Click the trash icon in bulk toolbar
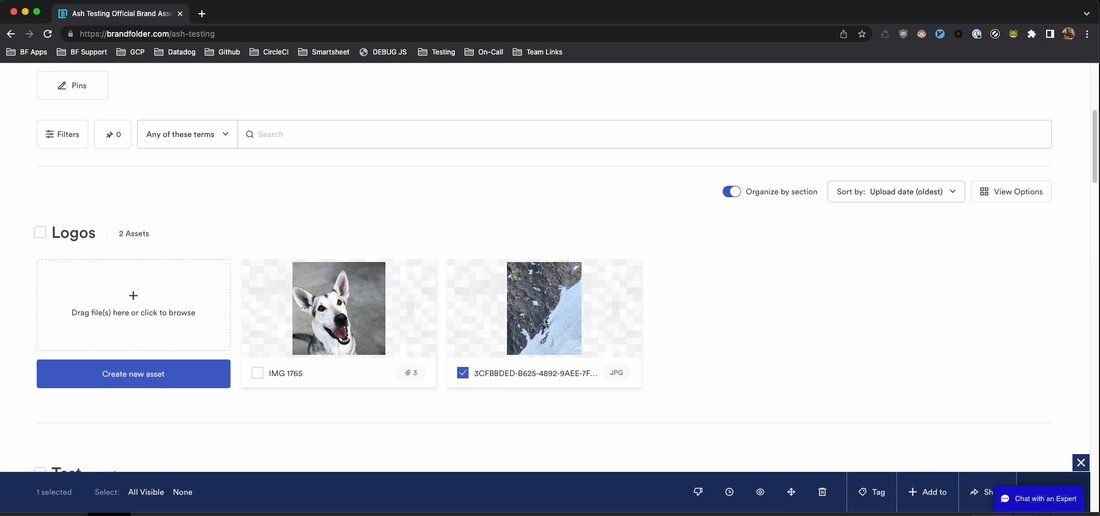Screen dimensions: 1100x516 (x=822, y=492)
